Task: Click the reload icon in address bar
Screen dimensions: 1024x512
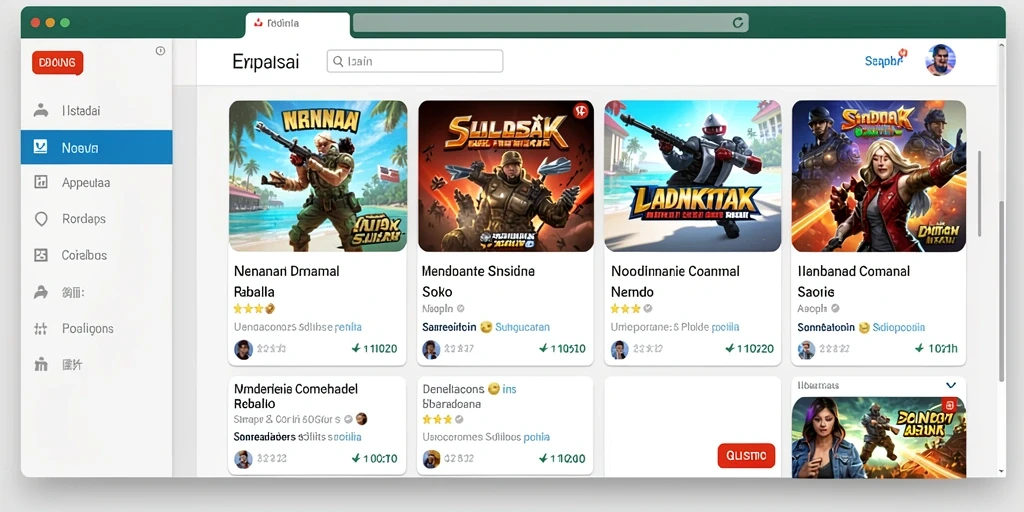Action: (738, 23)
